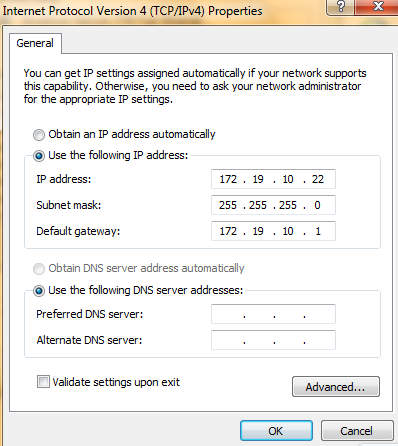Click the help question mark button
Image resolution: width=398 pixels, height=446 pixels.
click(x=340, y=7)
